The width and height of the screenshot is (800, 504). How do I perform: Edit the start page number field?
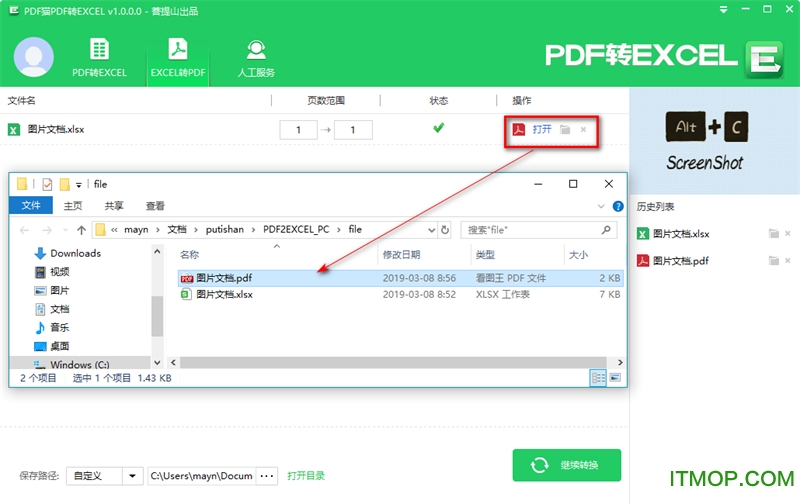point(298,130)
